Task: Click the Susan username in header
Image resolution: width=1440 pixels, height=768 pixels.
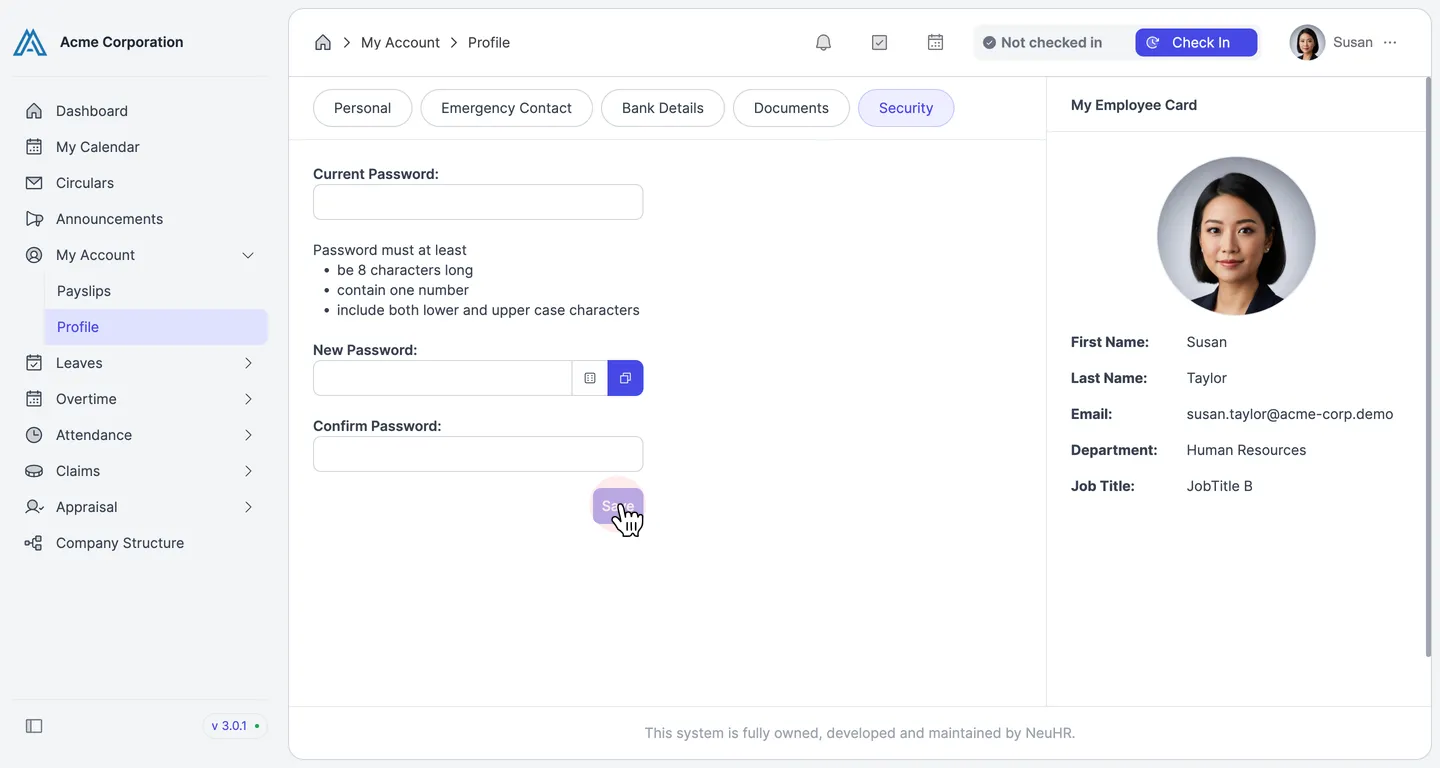Action: [1352, 42]
